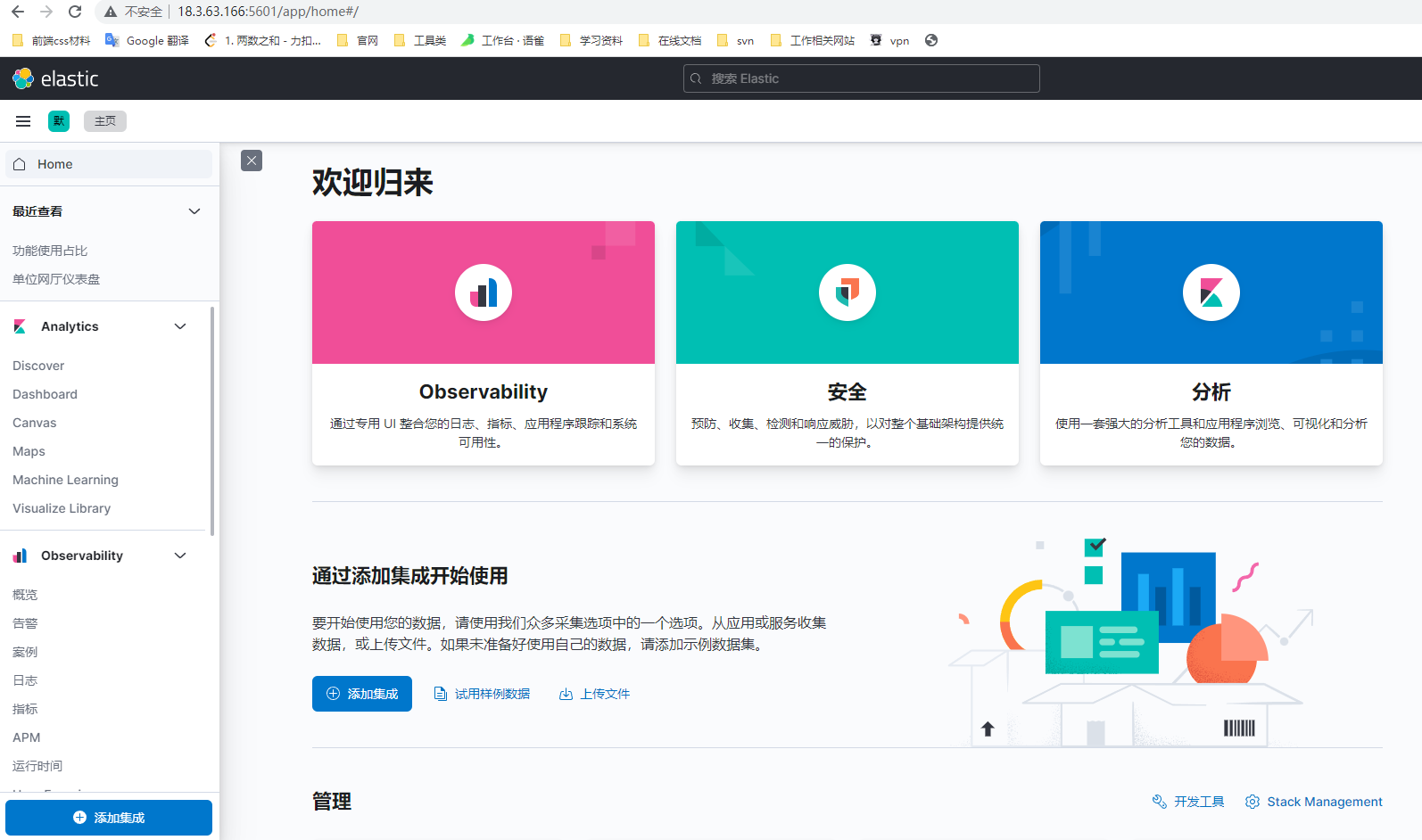Screen dimensions: 1422x840
Task: Open the 工作台·语雀 bookmark
Action: pos(503,40)
